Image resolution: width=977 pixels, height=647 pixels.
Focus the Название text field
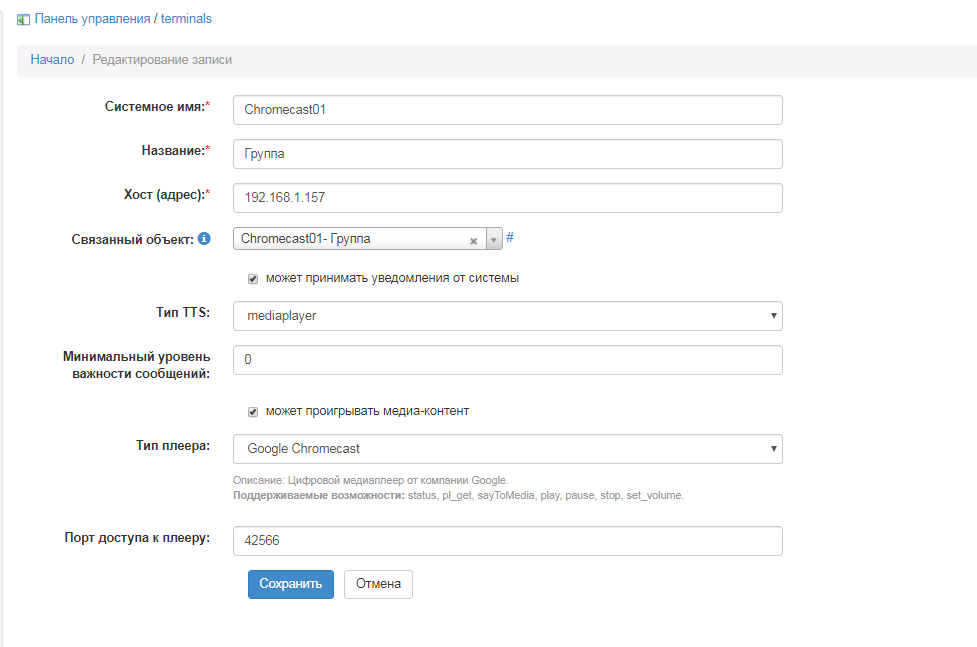pos(507,154)
